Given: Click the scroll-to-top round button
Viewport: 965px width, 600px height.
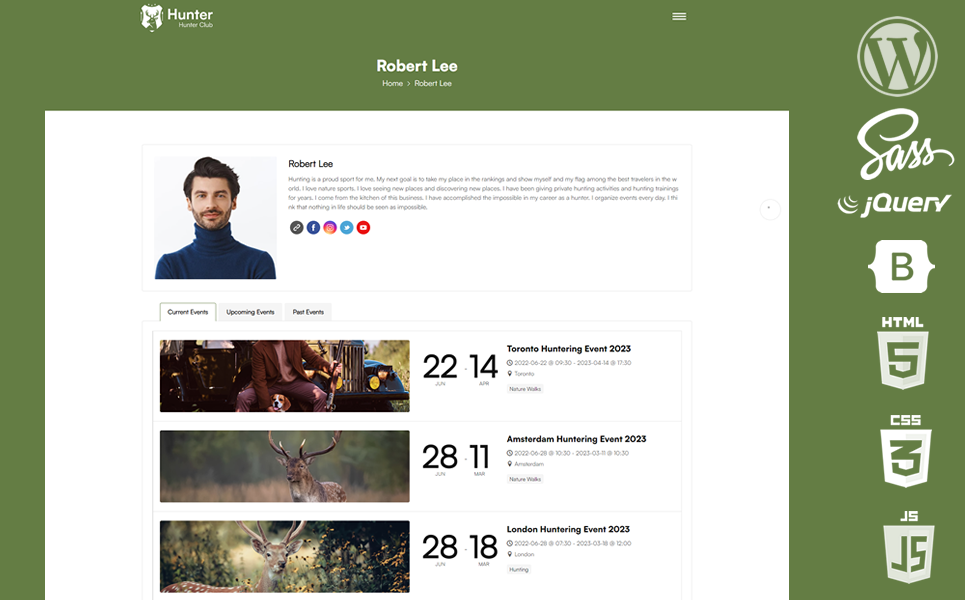Looking at the screenshot, I should click(x=769, y=209).
